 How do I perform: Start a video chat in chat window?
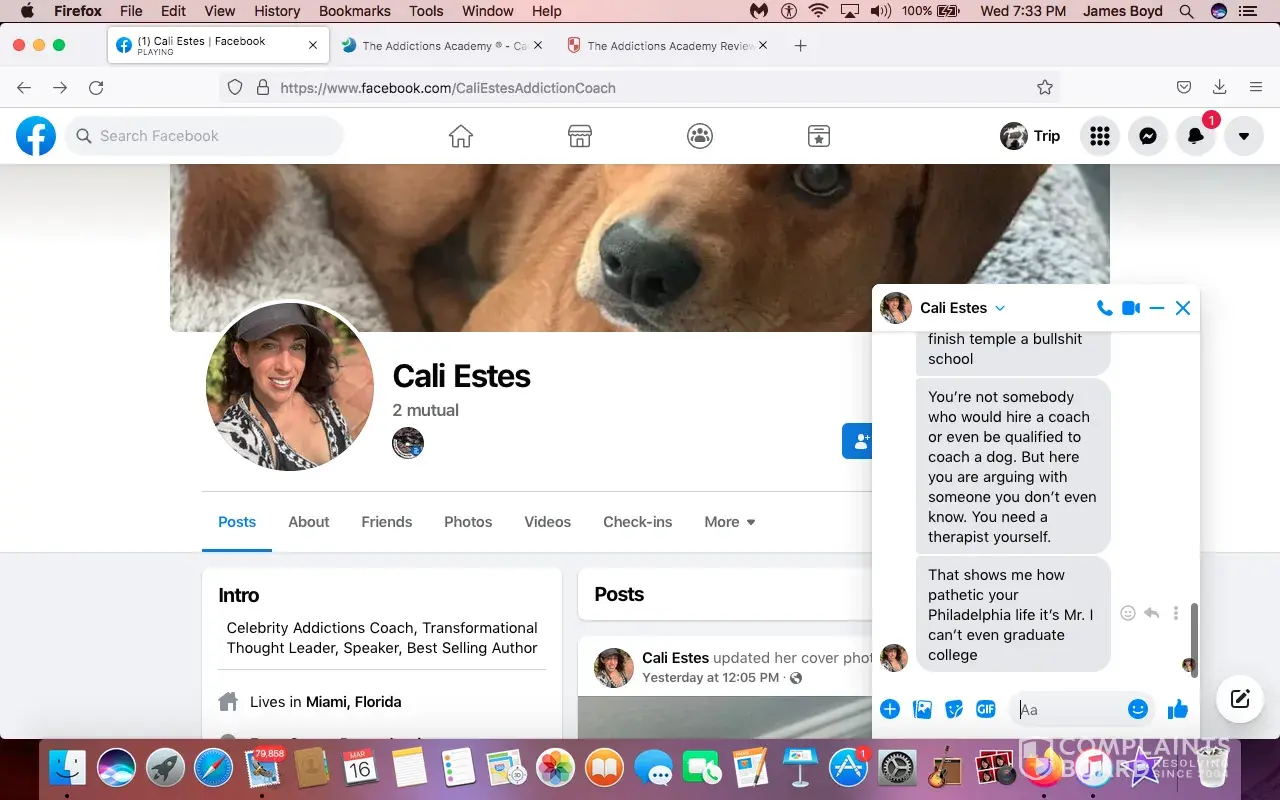point(1131,308)
